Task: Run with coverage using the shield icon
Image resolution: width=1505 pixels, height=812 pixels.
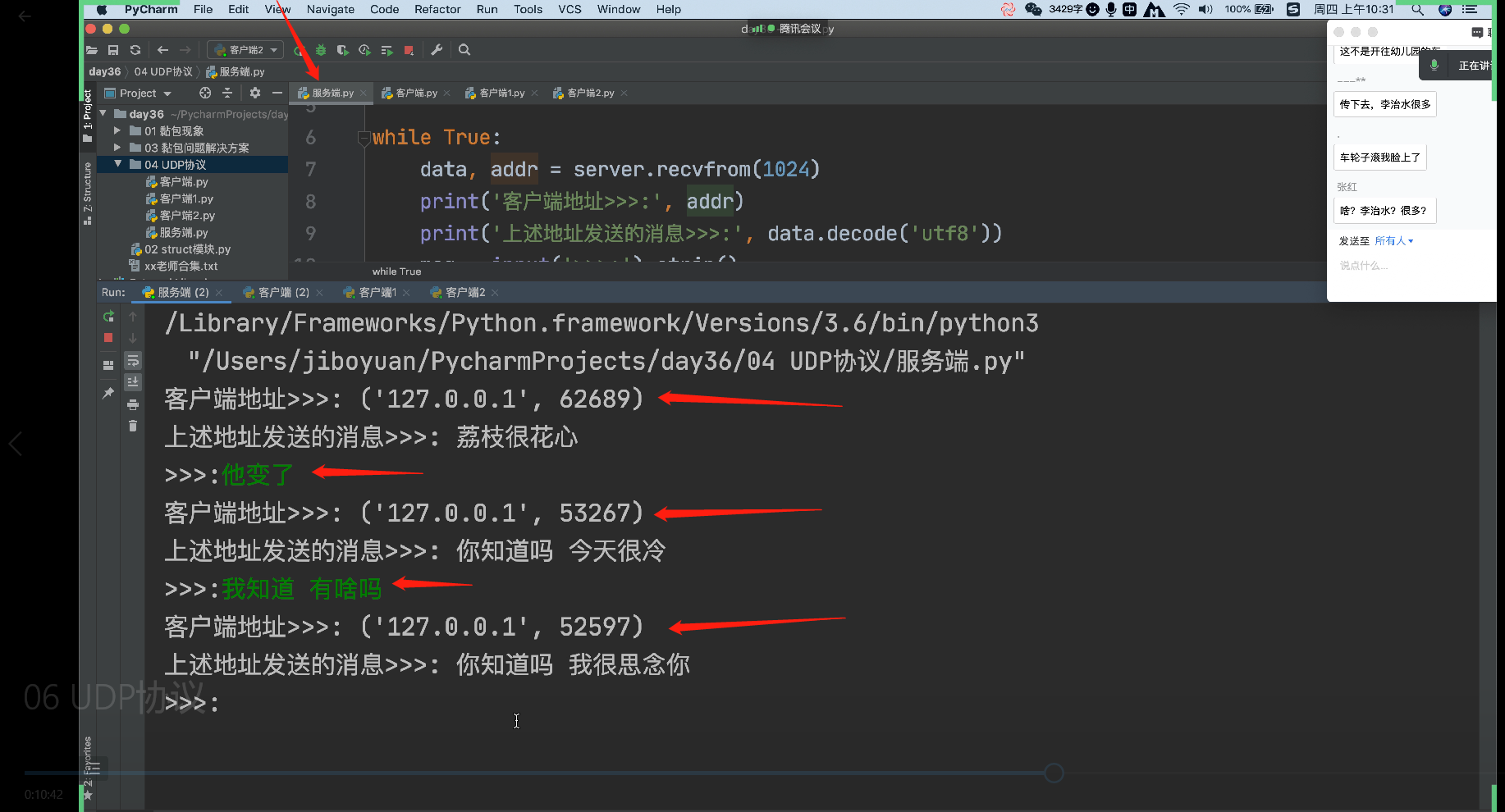Action: (342, 50)
